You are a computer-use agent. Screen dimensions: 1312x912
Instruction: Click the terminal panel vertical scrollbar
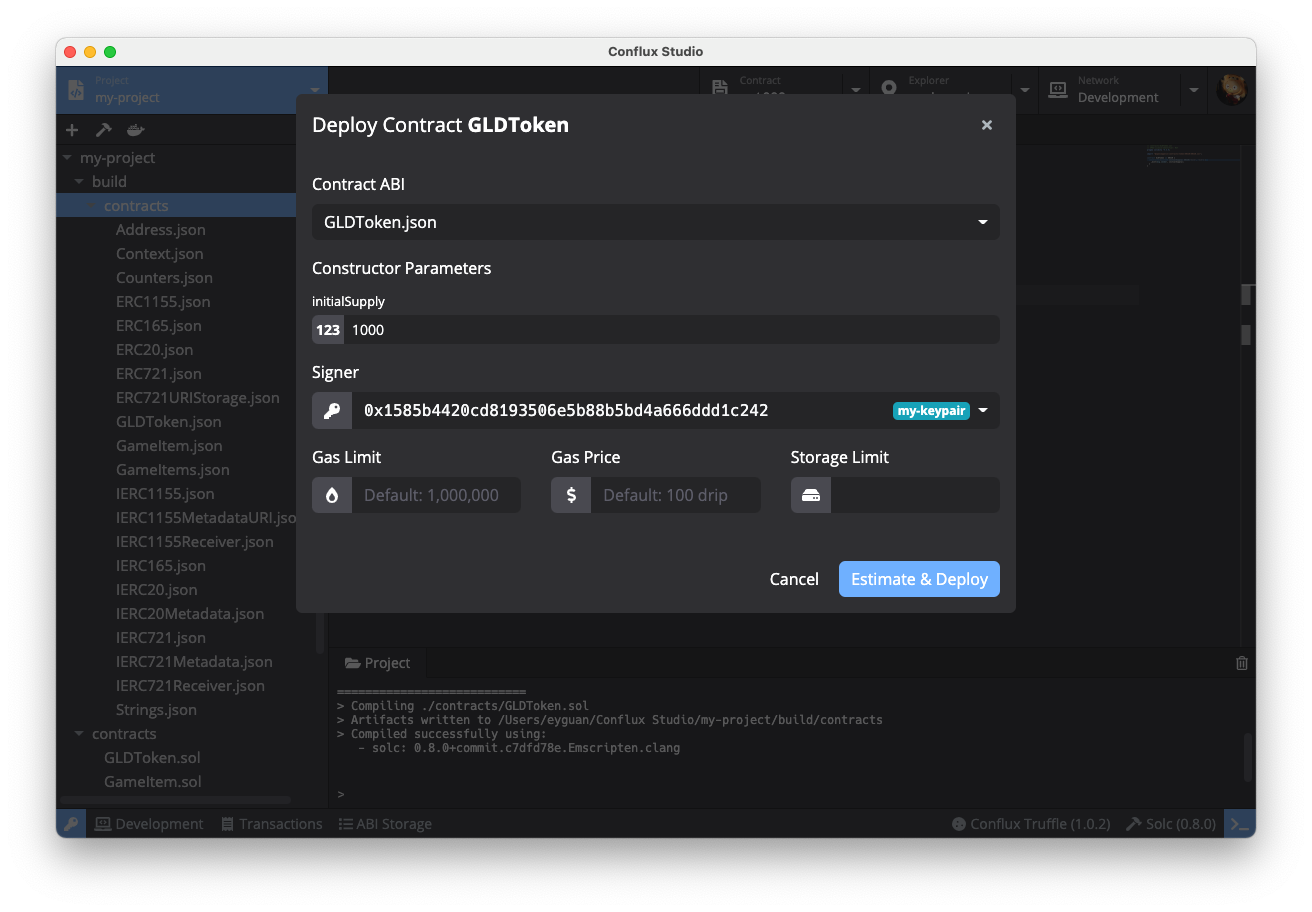pos(1247,757)
